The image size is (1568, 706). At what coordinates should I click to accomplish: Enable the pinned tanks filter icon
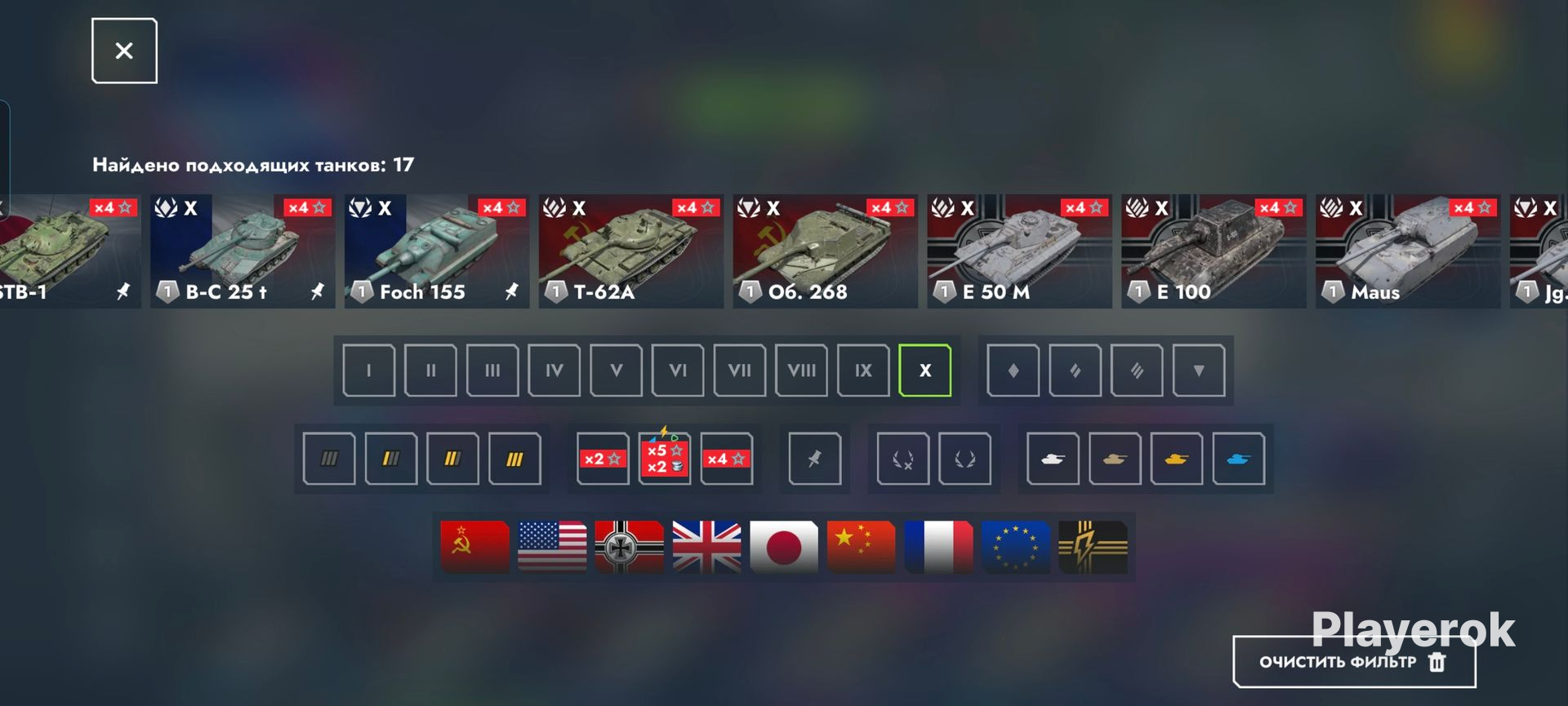(x=814, y=459)
